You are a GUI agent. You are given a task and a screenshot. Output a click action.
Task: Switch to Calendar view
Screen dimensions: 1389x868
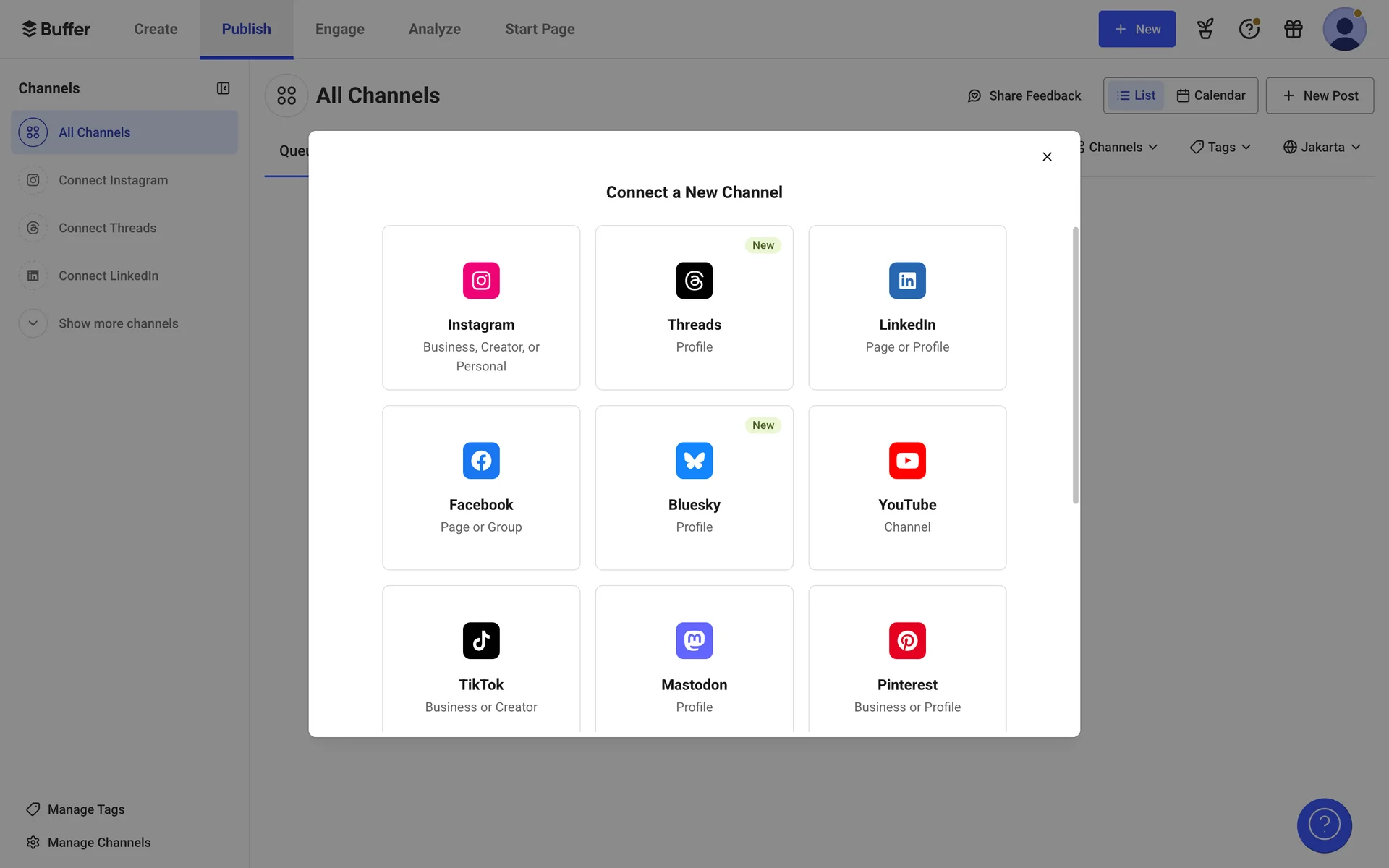(x=1211, y=95)
